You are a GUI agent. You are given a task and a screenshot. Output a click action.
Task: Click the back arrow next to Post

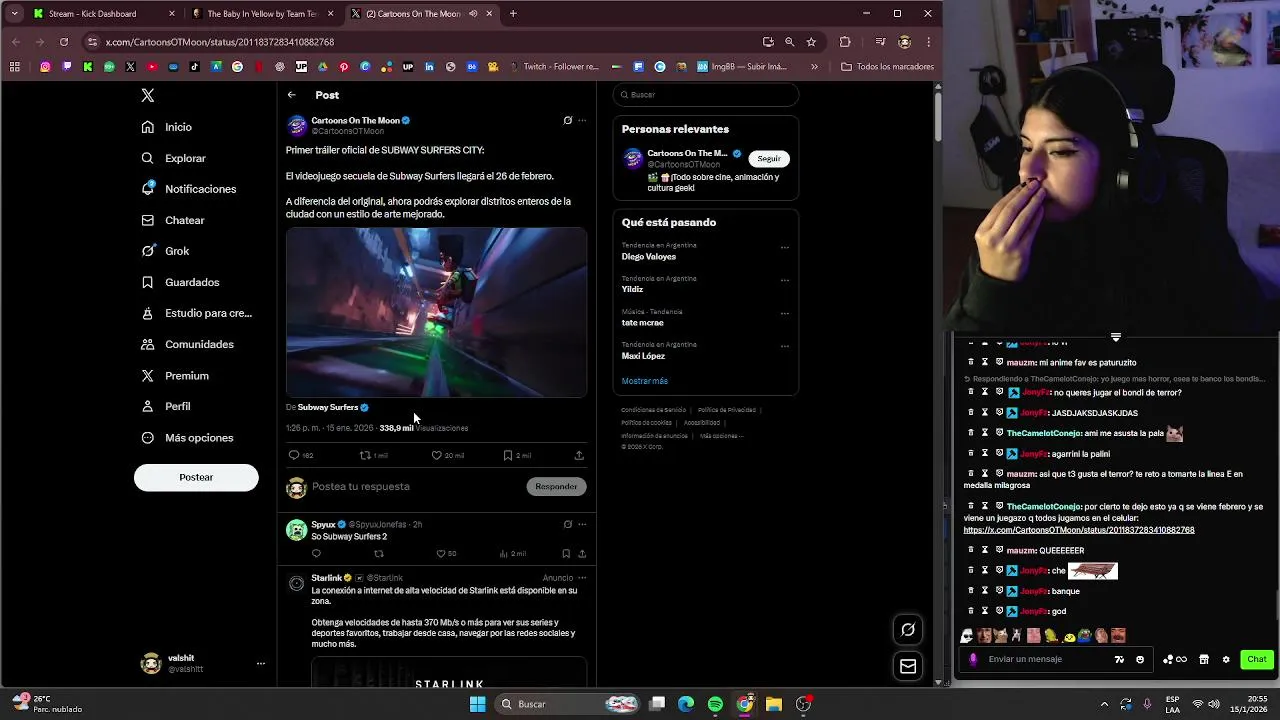point(291,95)
